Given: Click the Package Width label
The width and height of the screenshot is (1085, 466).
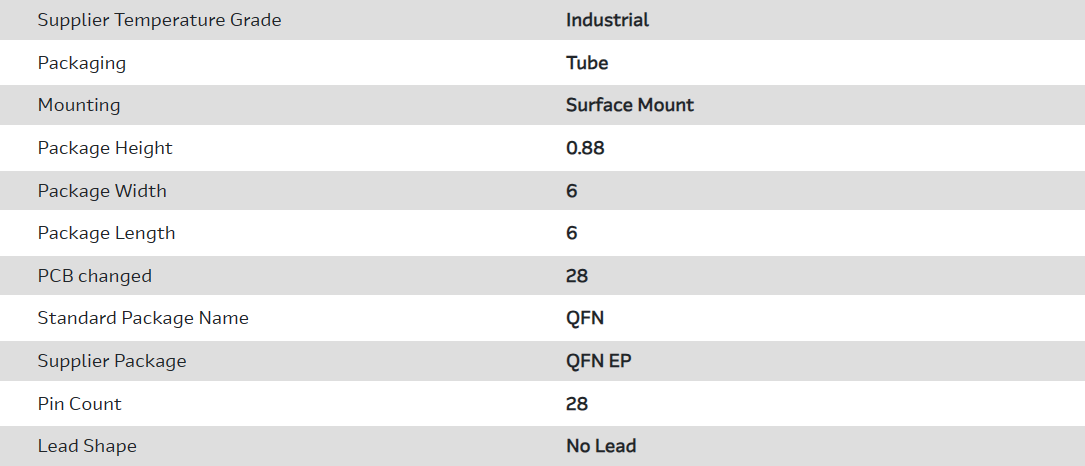Looking at the screenshot, I should pos(102,190).
